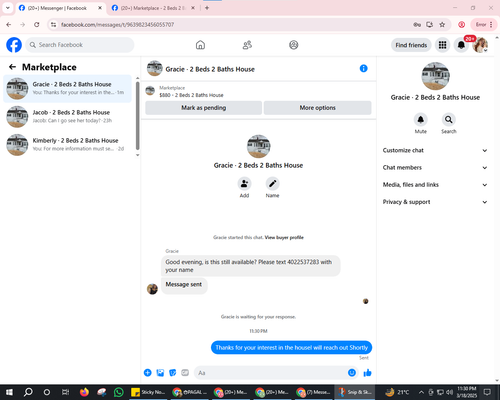Open the $880 Marketplace listing link

[191, 95]
